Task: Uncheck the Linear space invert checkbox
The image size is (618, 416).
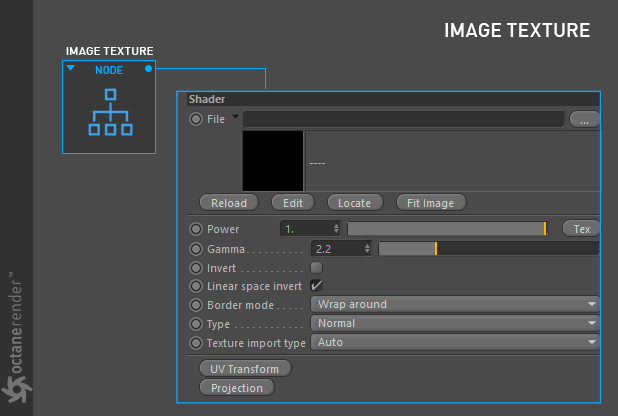Action: pos(316,285)
